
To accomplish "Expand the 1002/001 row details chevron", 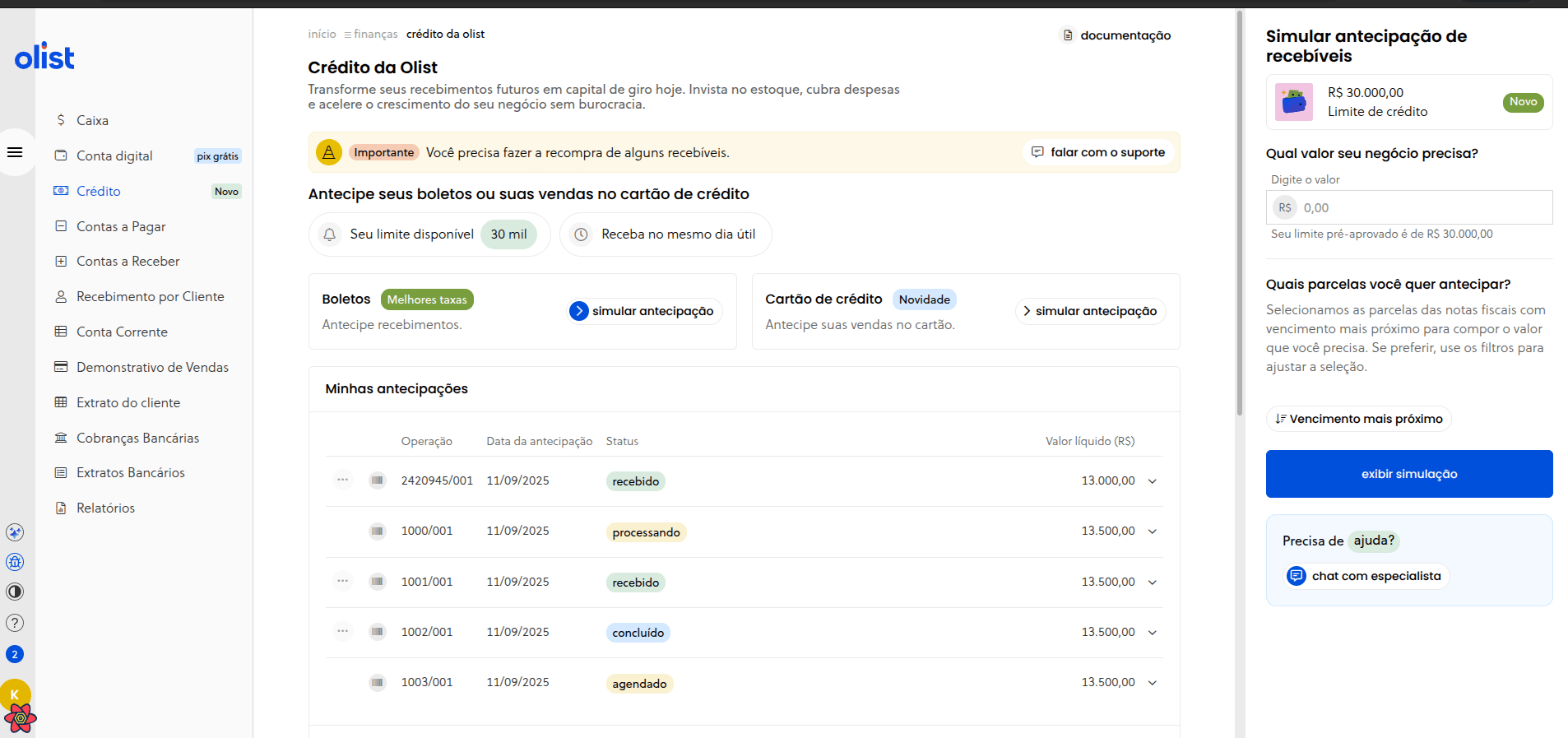I will click(x=1153, y=633).
